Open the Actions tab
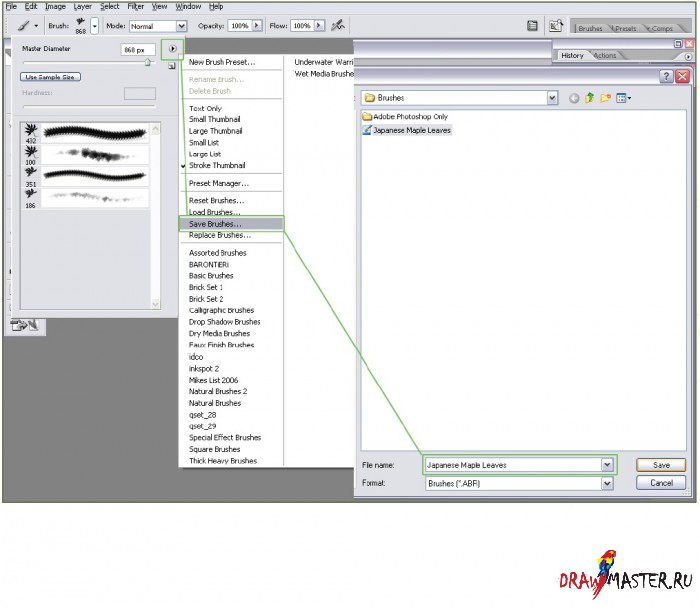This screenshot has width=700, height=607. pos(605,55)
